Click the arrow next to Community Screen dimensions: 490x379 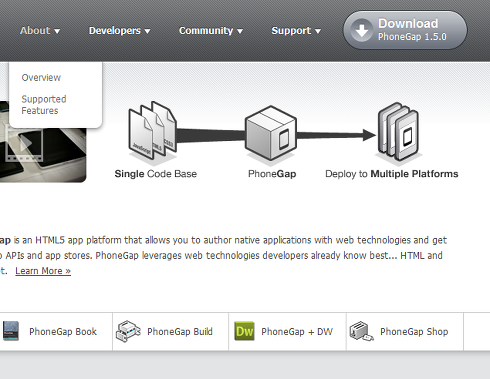pos(240,31)
